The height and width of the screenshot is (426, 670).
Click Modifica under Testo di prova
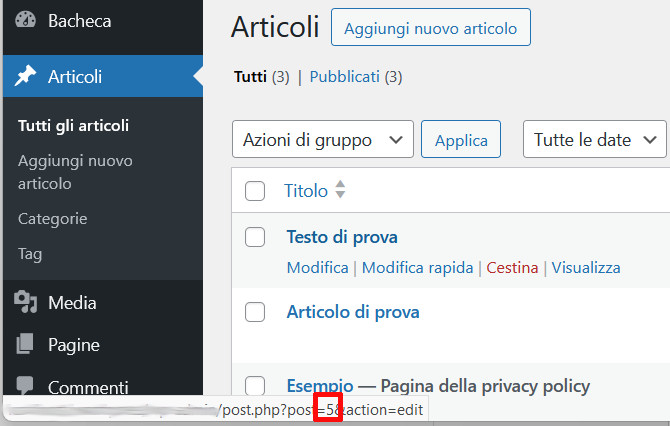317,267
